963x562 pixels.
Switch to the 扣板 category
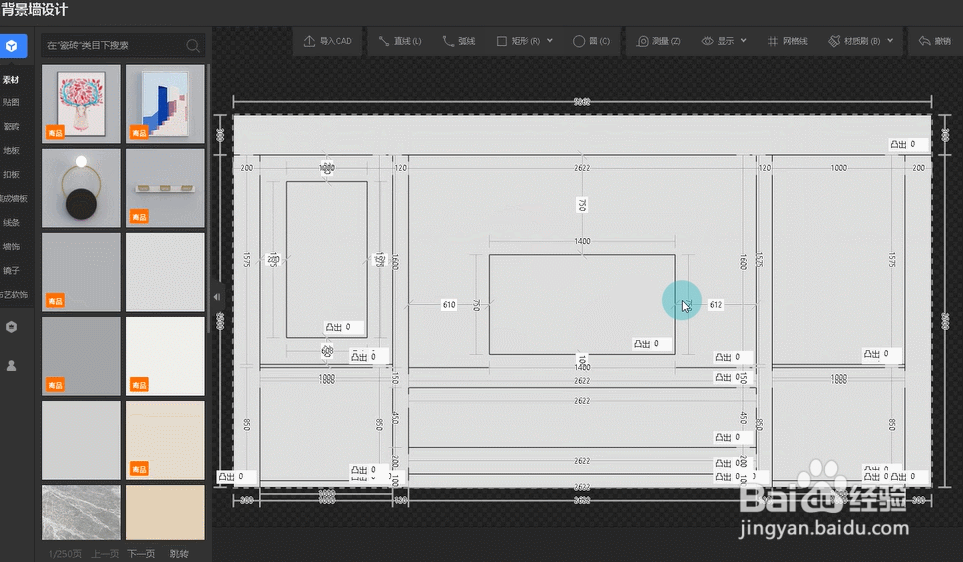coord(11,174)
